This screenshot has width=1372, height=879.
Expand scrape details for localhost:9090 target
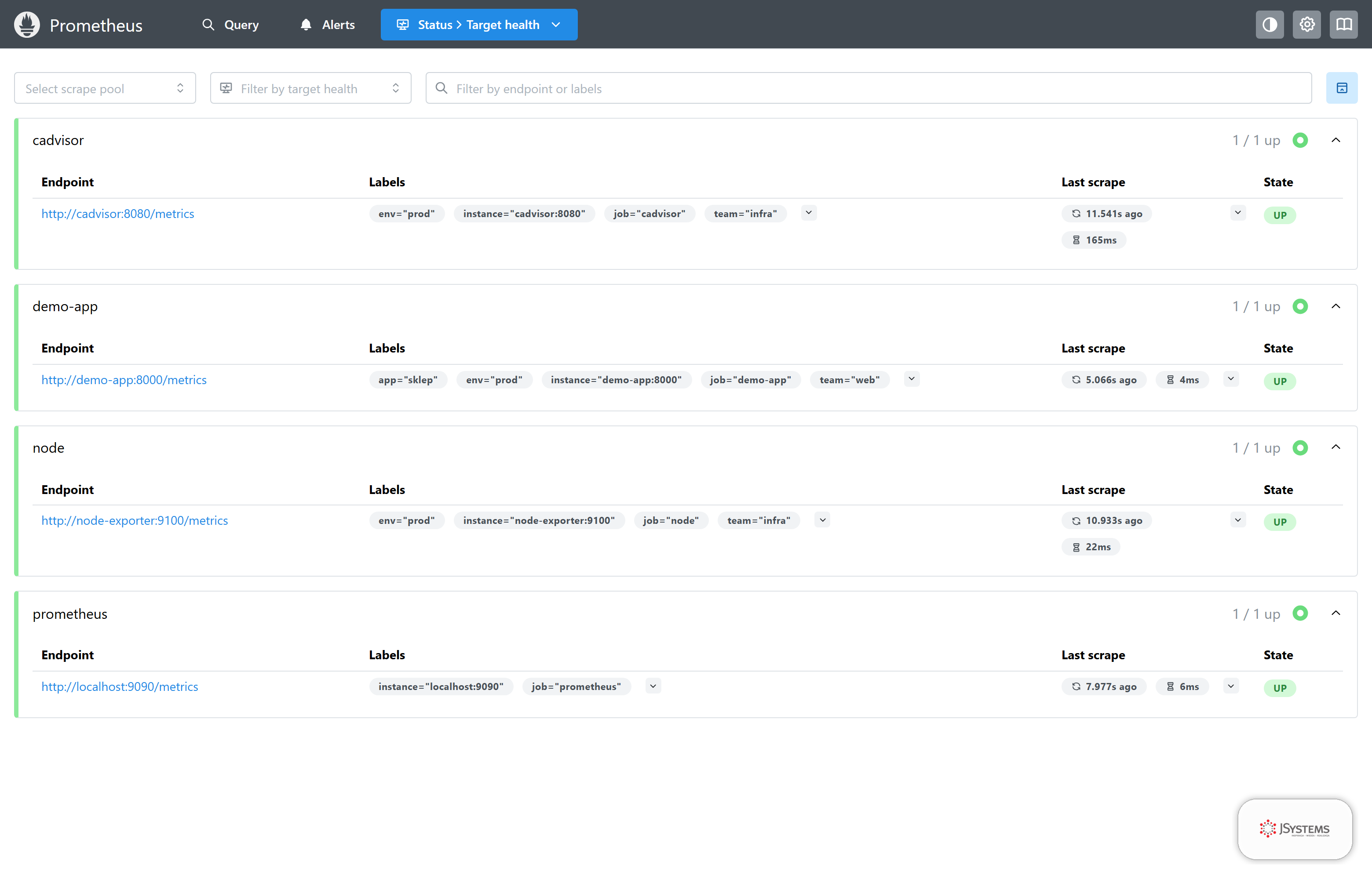(x=1230, y=686)
